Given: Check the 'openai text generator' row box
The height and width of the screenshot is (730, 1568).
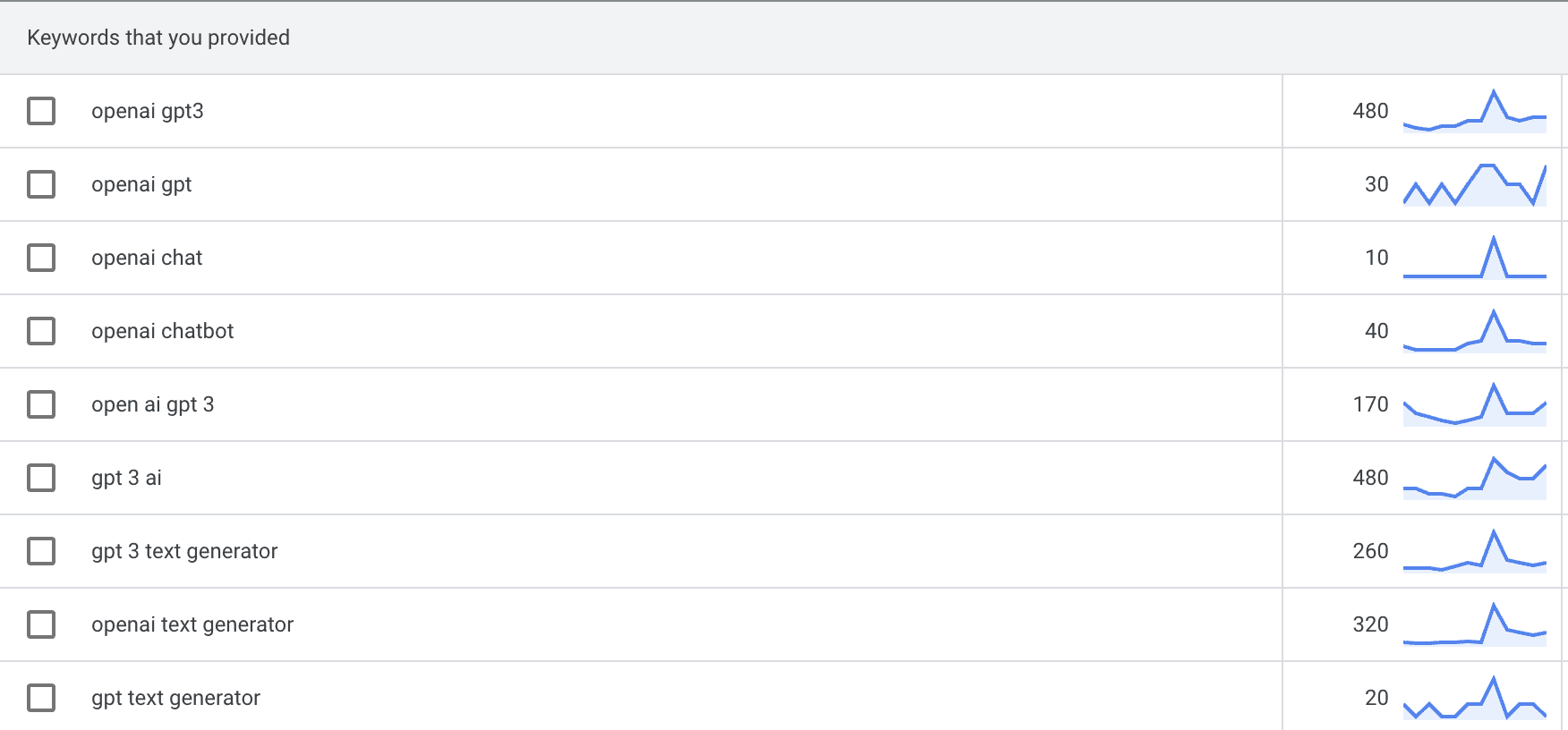Looking at the screenshot, I should coord(40,624).
